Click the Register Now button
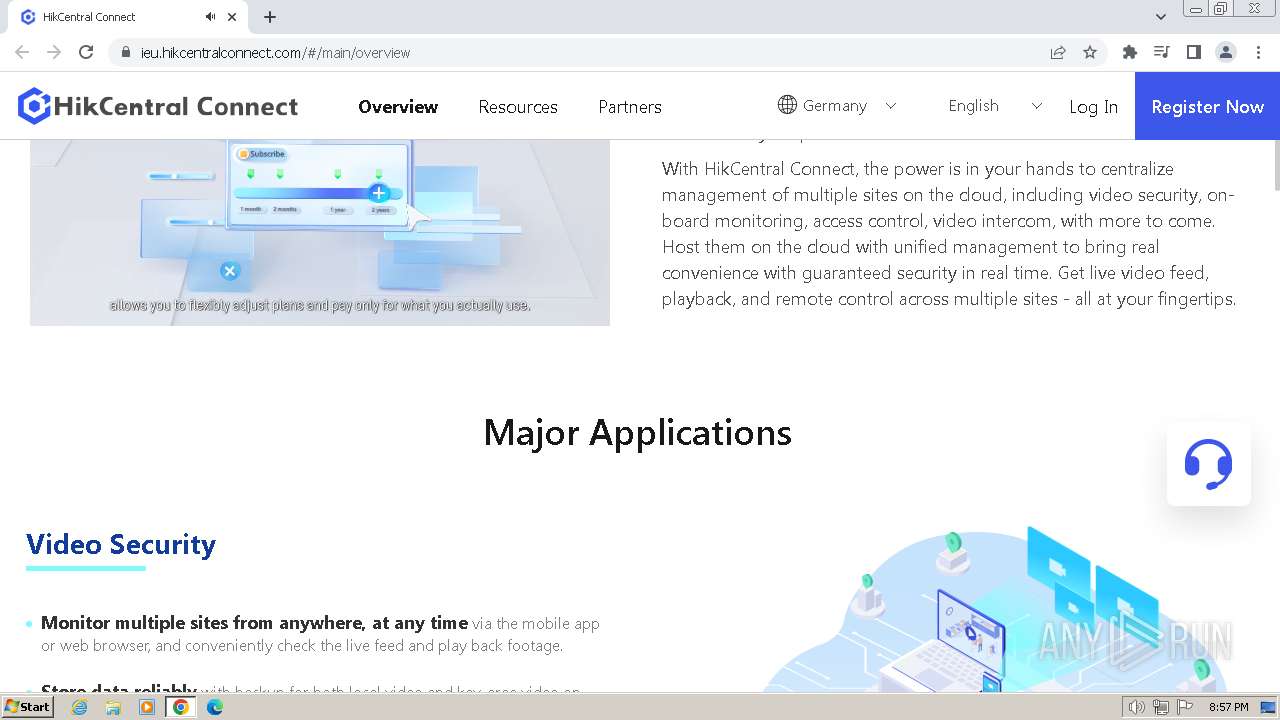The width and height of the screenshot is (1280, 720). 1207,106
